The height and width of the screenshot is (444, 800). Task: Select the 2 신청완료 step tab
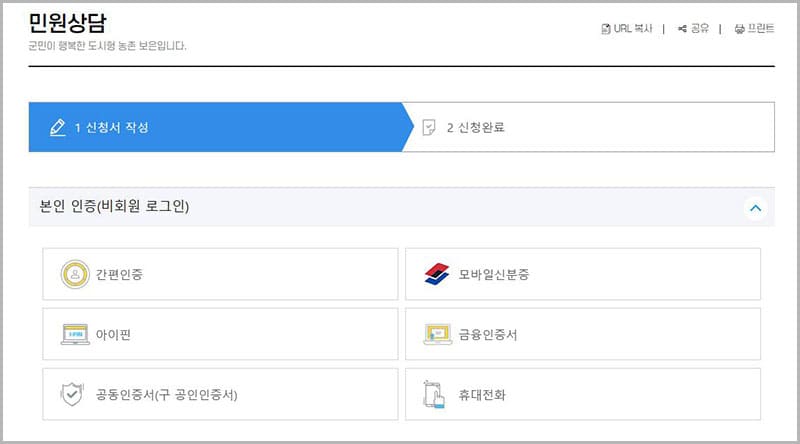[590, 127]
